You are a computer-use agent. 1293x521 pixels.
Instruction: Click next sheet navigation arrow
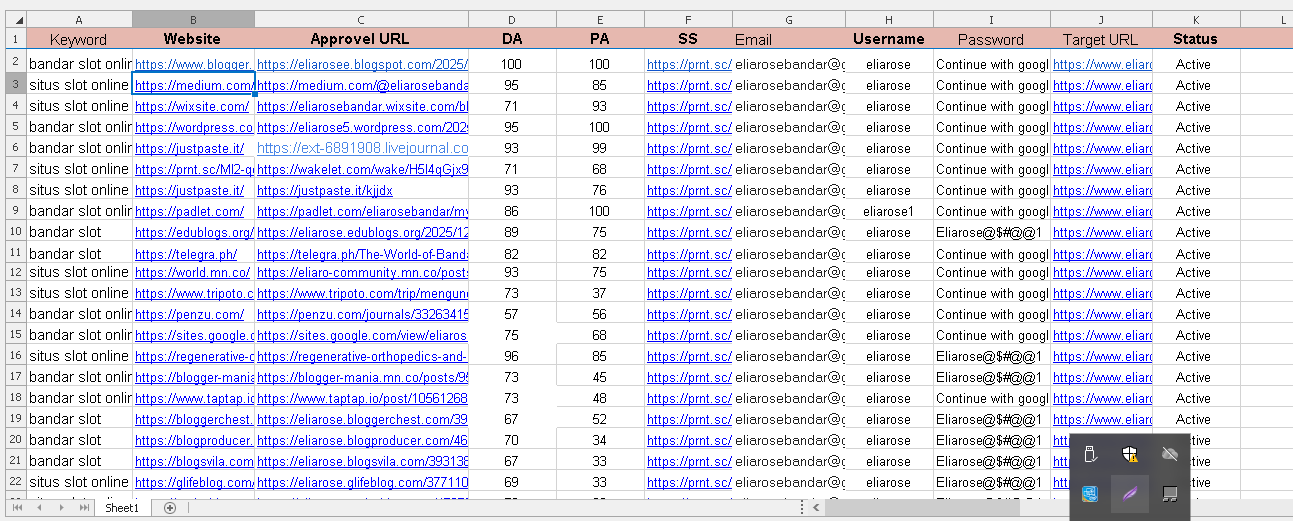click(x=61, y=508)
